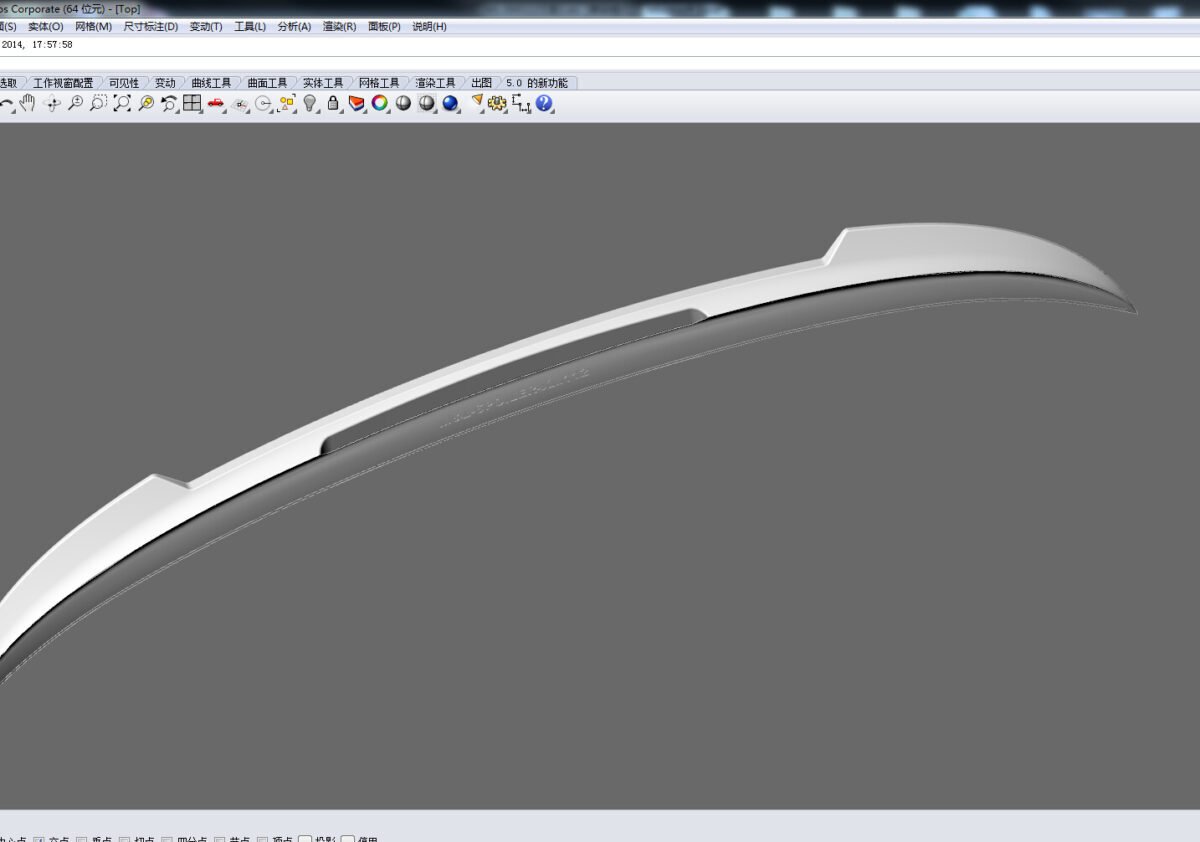The image size is (1200, 842).
Task: Open the 尺寸标注(D) menu
Action: [x=151, y=26]
